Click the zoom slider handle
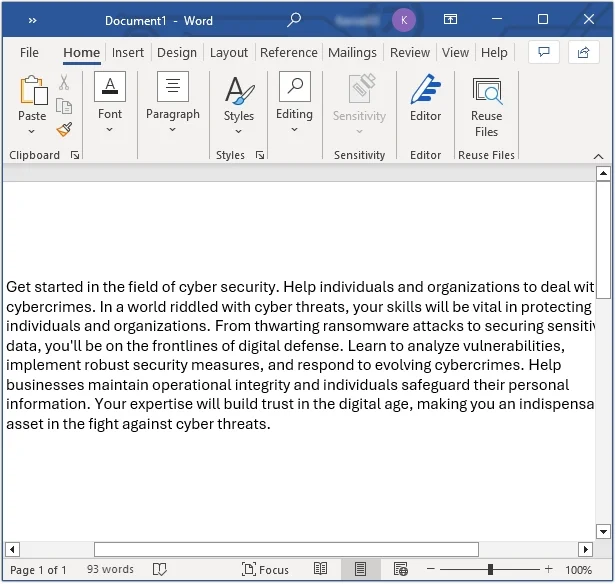The image size is (616, 584). (490, 569)
